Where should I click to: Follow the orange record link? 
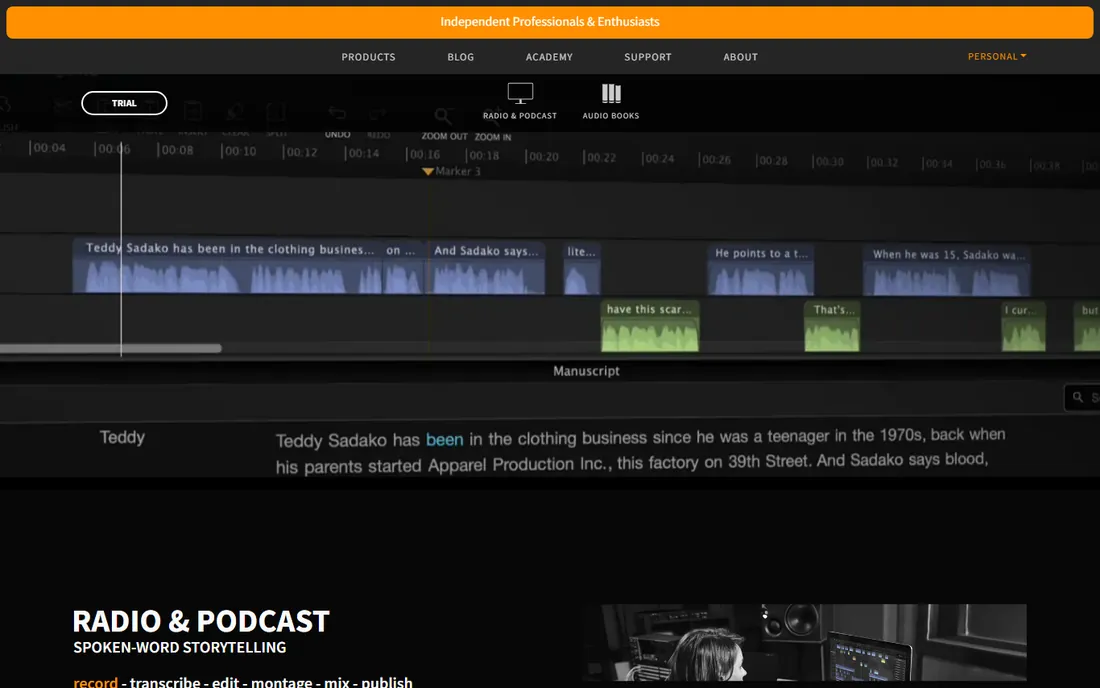pyautogui.click(x=95, y=681)
